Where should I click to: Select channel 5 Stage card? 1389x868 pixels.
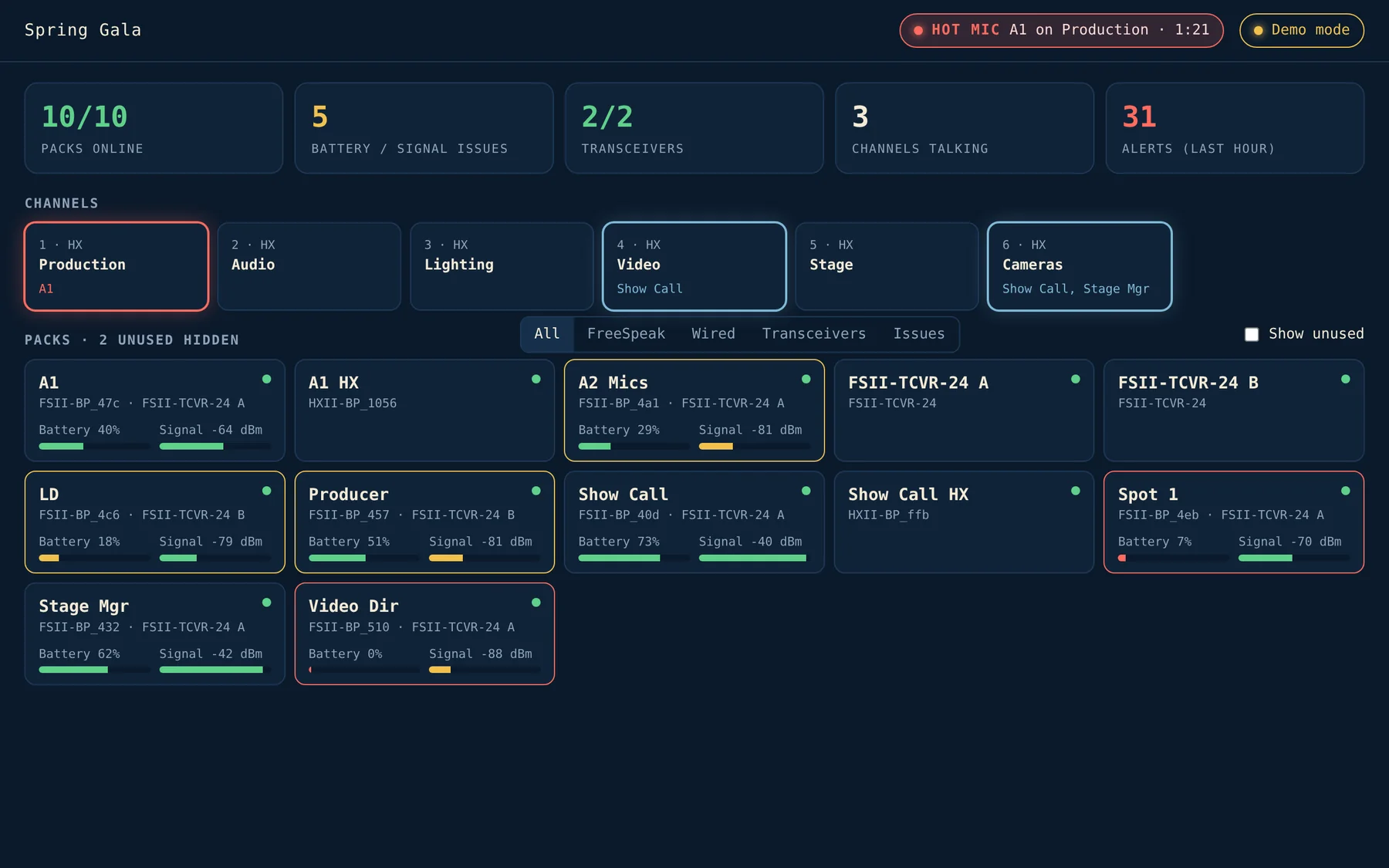tap(887, 266)
